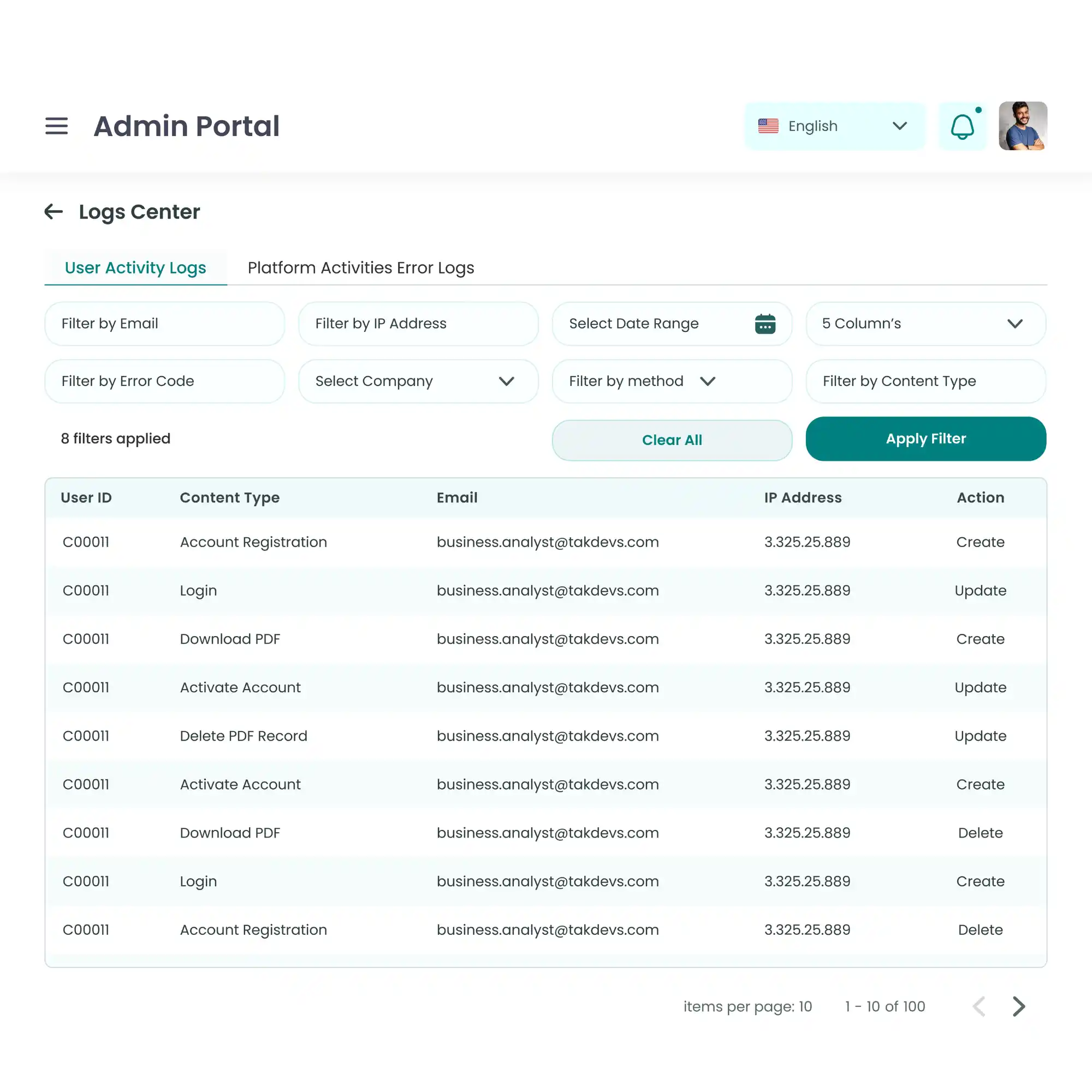Switch to Platform Activities Error Logs tab

click(360, 268)
